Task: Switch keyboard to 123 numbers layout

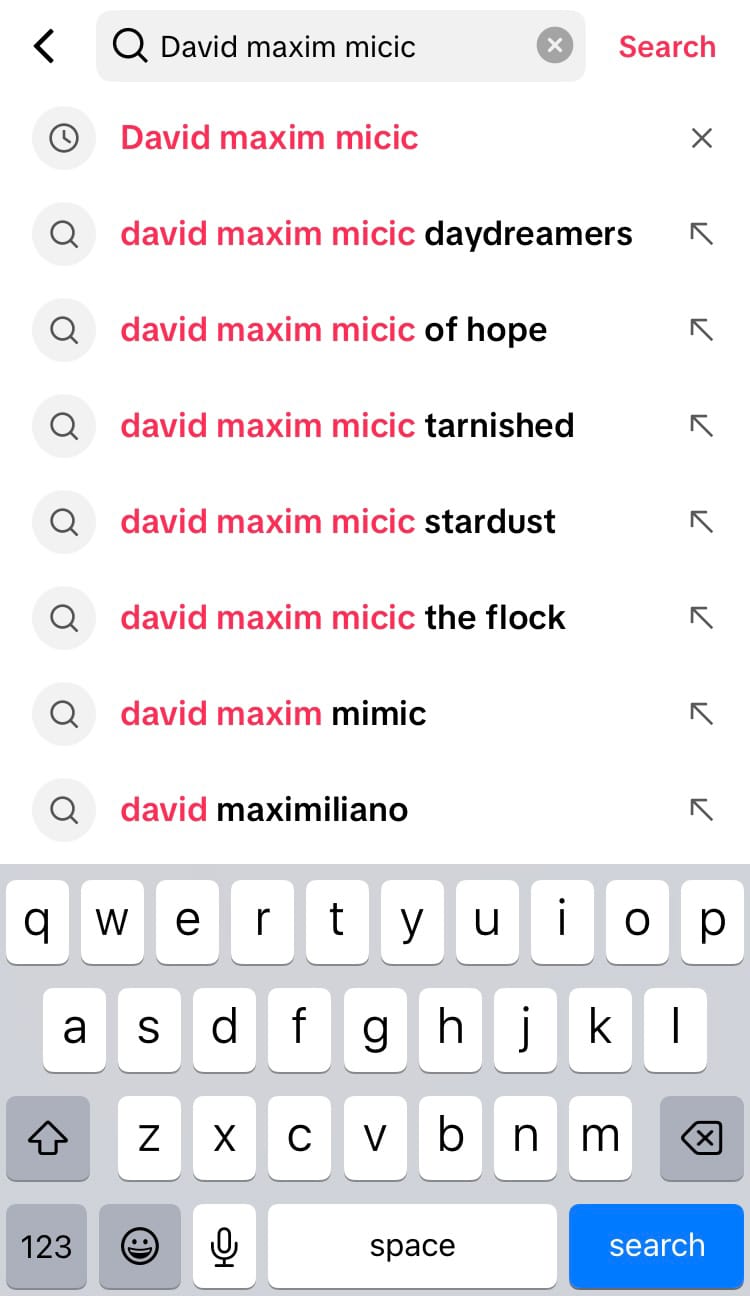Action: click(46, 1246)
